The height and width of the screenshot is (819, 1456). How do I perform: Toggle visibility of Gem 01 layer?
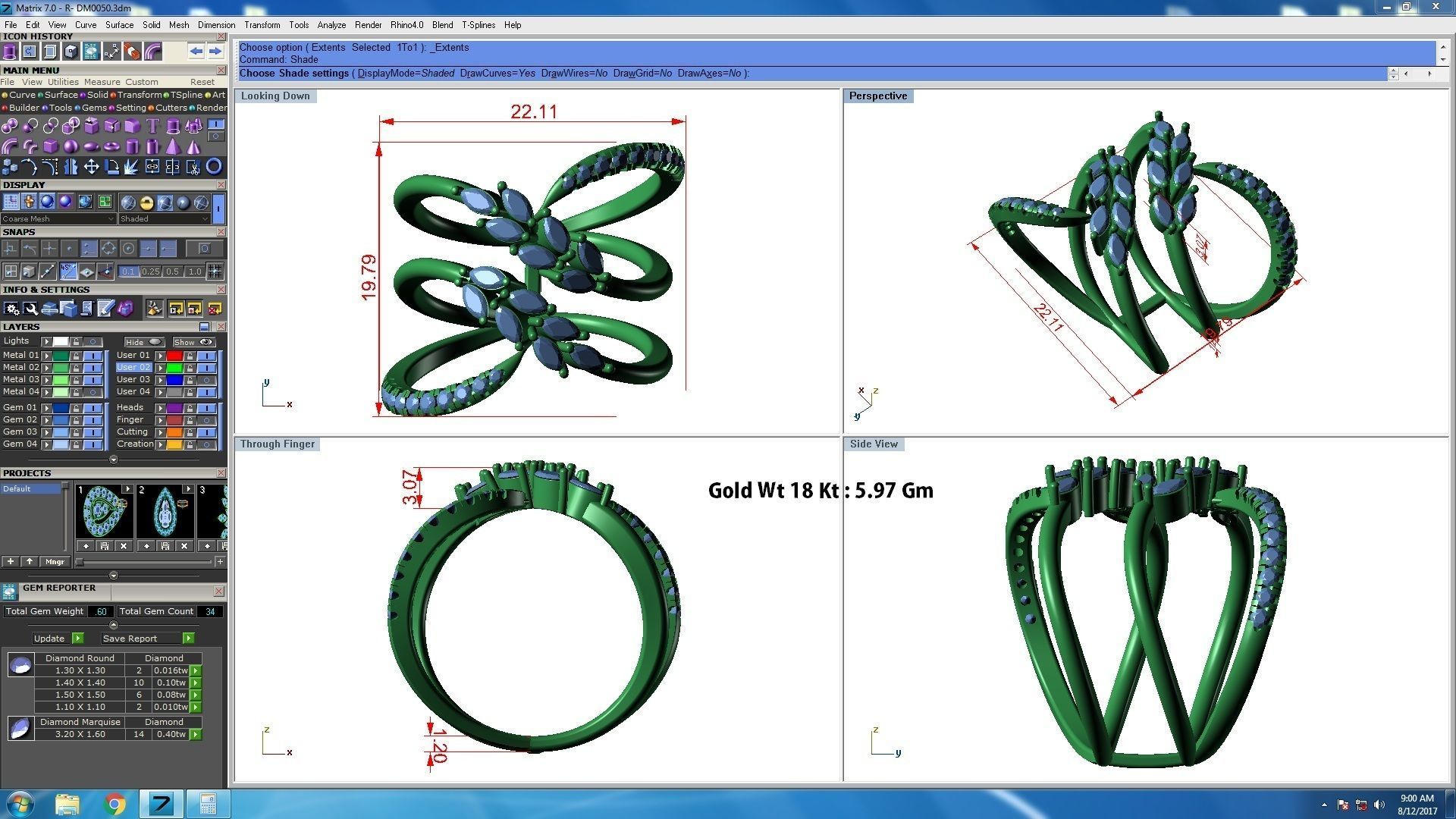tap(93, 408)
